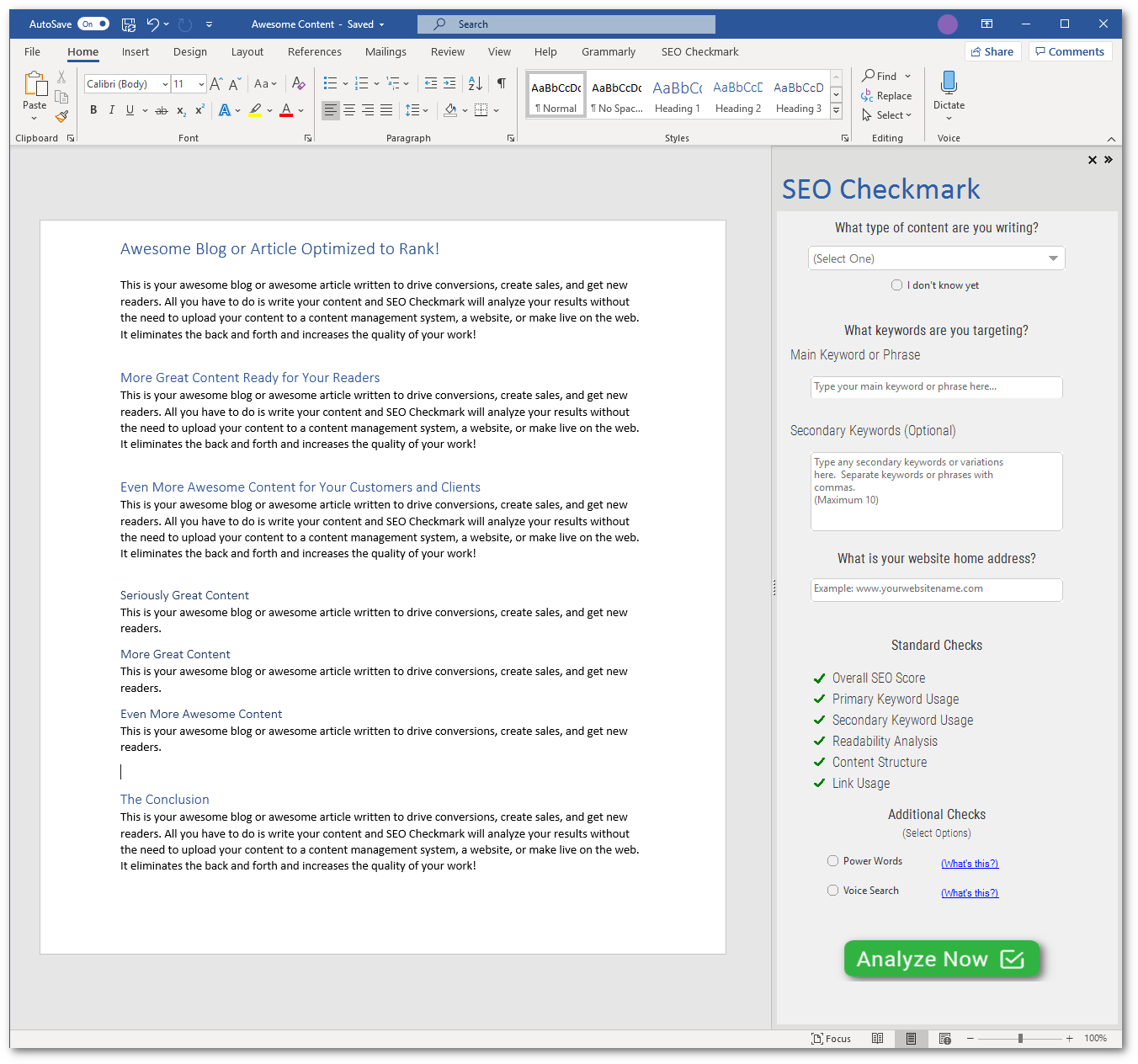Toggle Bold formatting

[93, 110]
